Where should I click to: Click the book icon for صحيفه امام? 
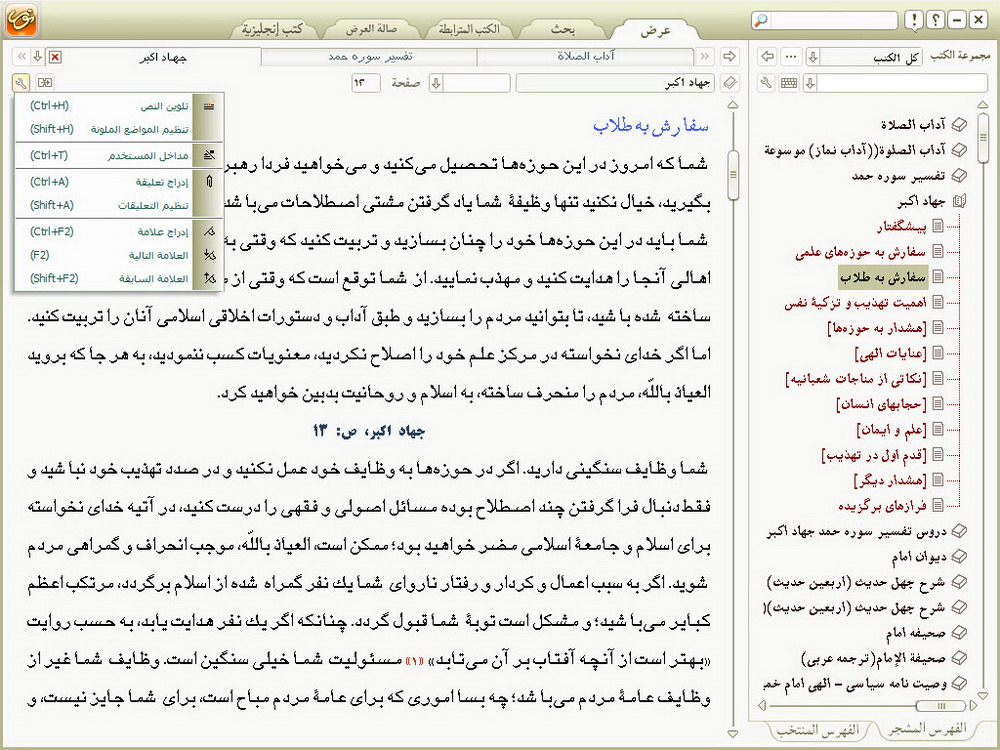[959, 632]
